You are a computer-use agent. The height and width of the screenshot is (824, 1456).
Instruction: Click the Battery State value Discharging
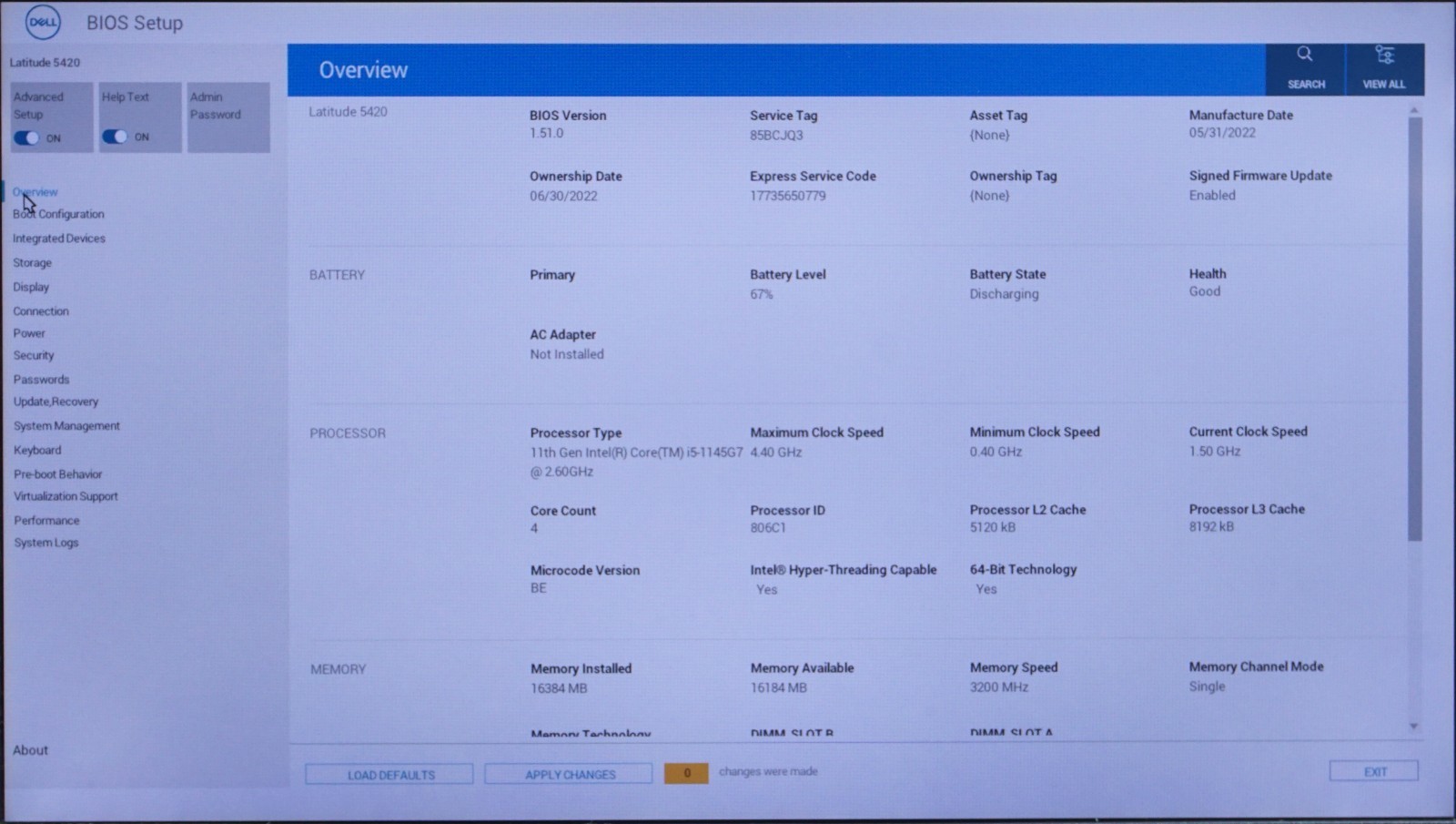click(x=1004, y=294)
